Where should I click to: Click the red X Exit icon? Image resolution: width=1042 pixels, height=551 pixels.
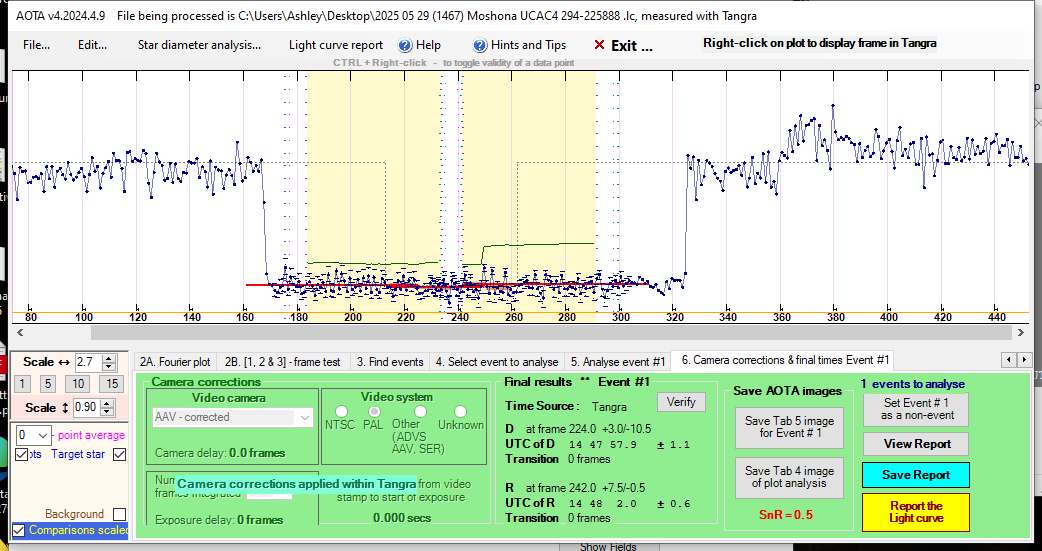(x=599, y=45)
